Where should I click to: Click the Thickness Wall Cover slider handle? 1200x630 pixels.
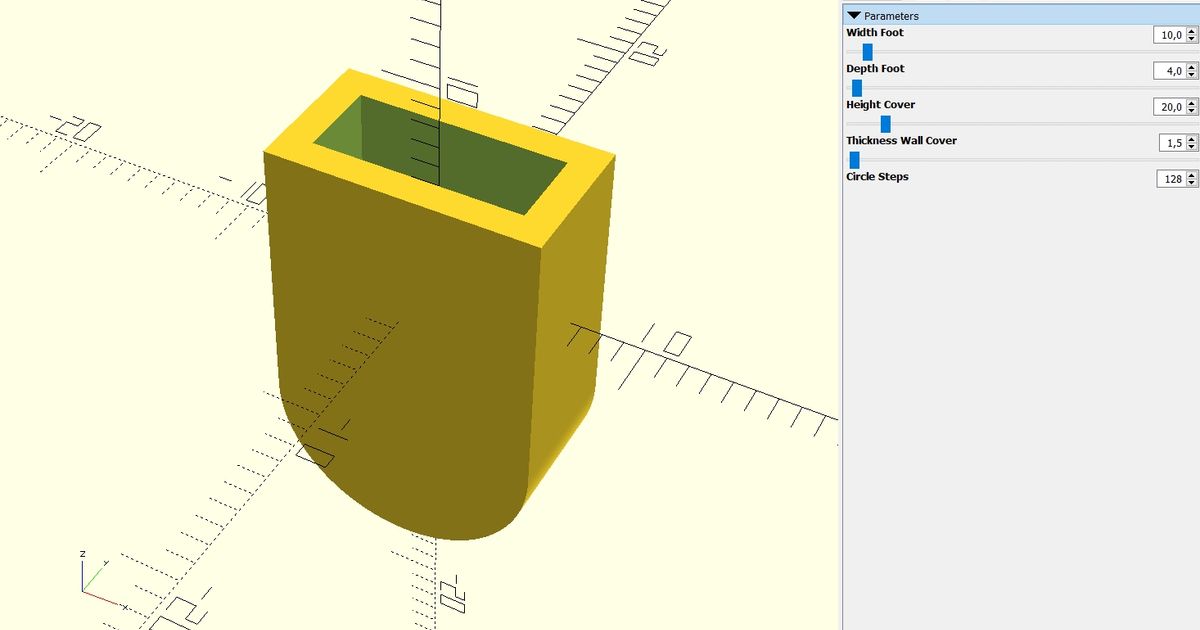855,159
